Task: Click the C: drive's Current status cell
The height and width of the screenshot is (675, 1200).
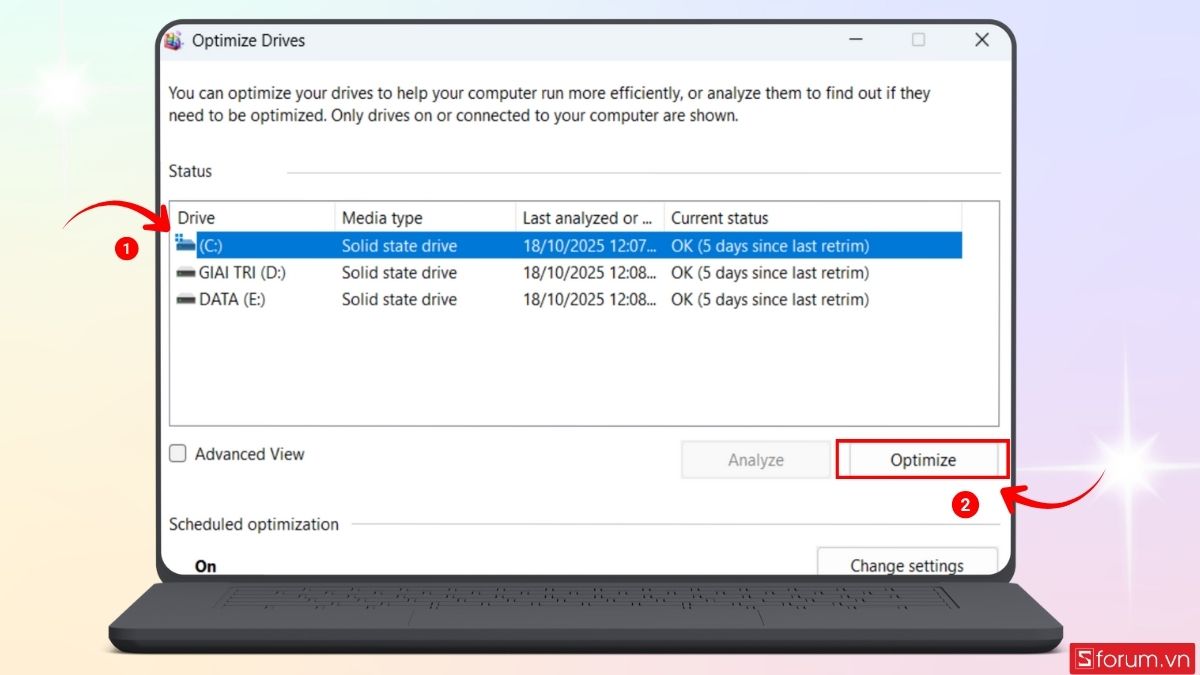Action: point(770,246)
